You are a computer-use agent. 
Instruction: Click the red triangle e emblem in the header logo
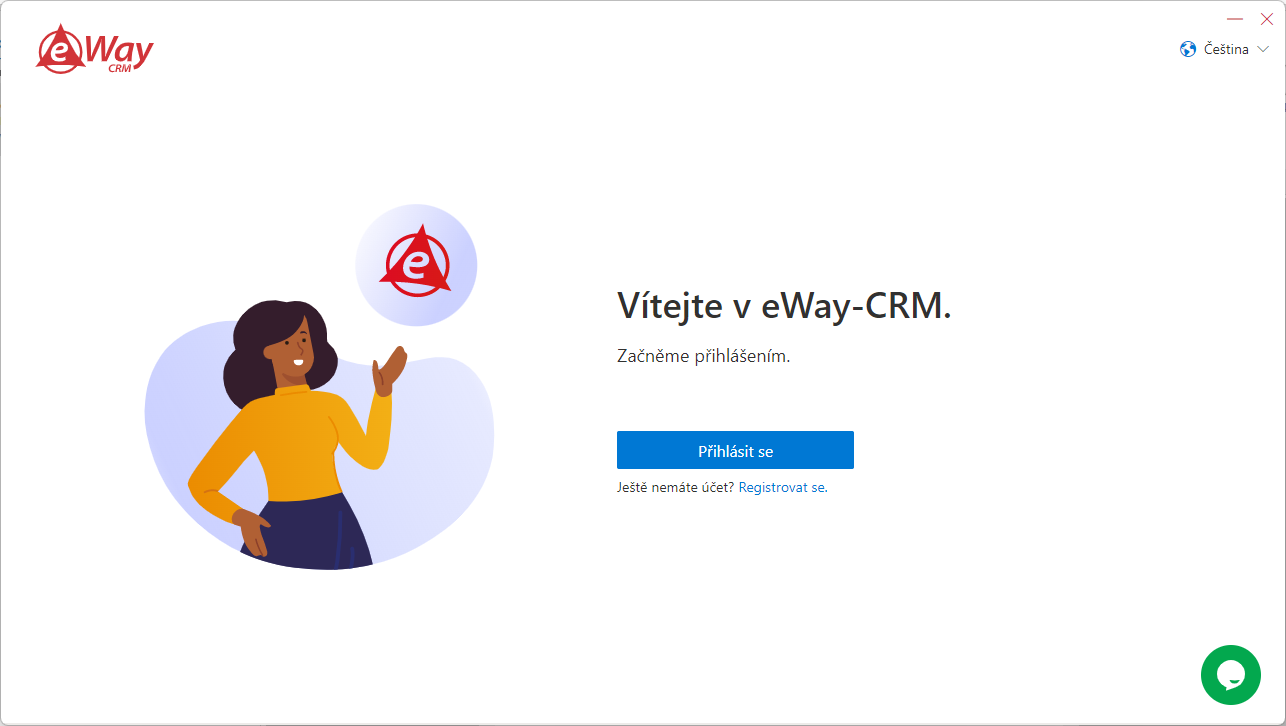click(x=59, y=49)
